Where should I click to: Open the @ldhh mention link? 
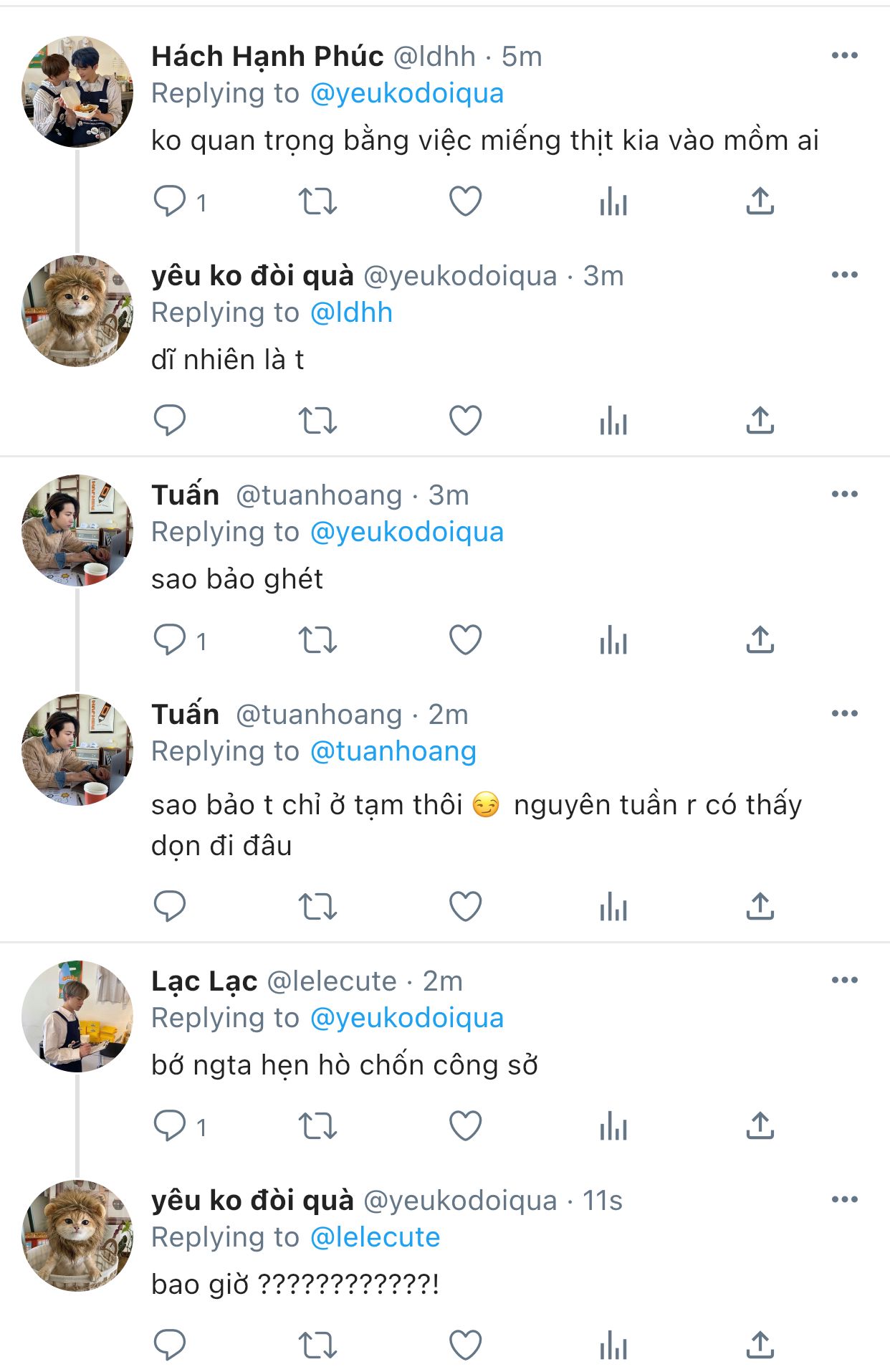click(x=351, y=313)
